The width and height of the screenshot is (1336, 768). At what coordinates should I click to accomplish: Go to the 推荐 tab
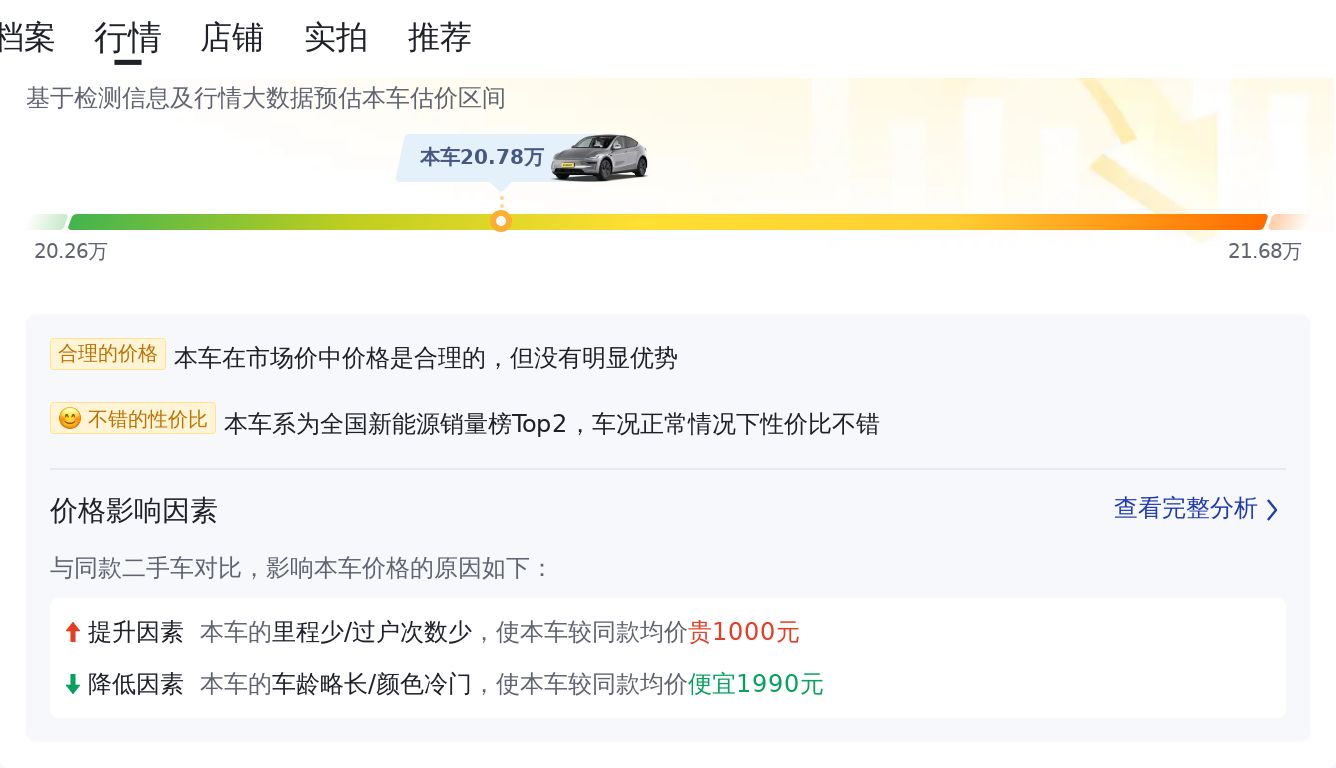point(440,38)
